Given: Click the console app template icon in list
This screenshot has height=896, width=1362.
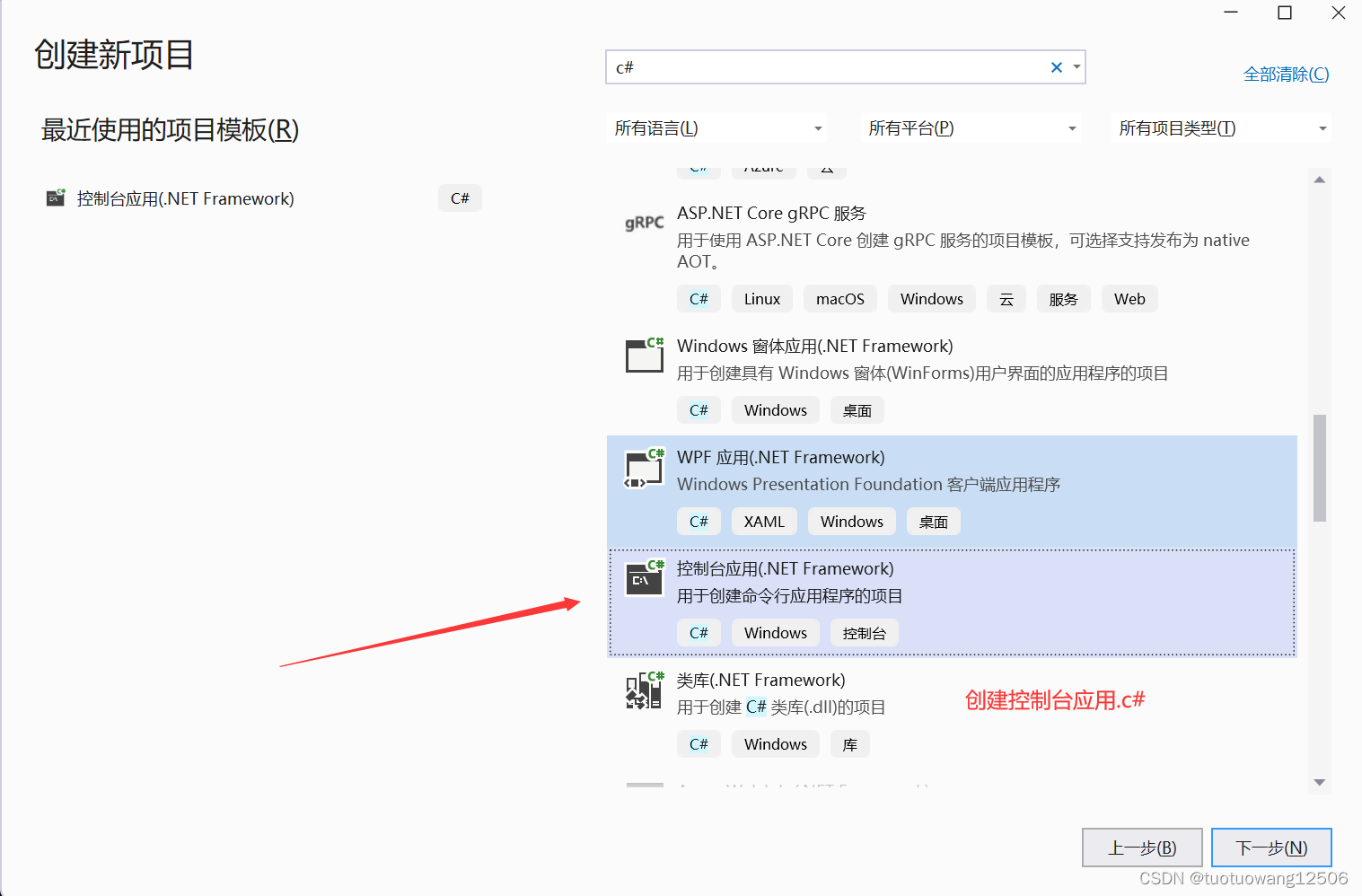Looking at the screenshot, I should (x=645, y=578).
